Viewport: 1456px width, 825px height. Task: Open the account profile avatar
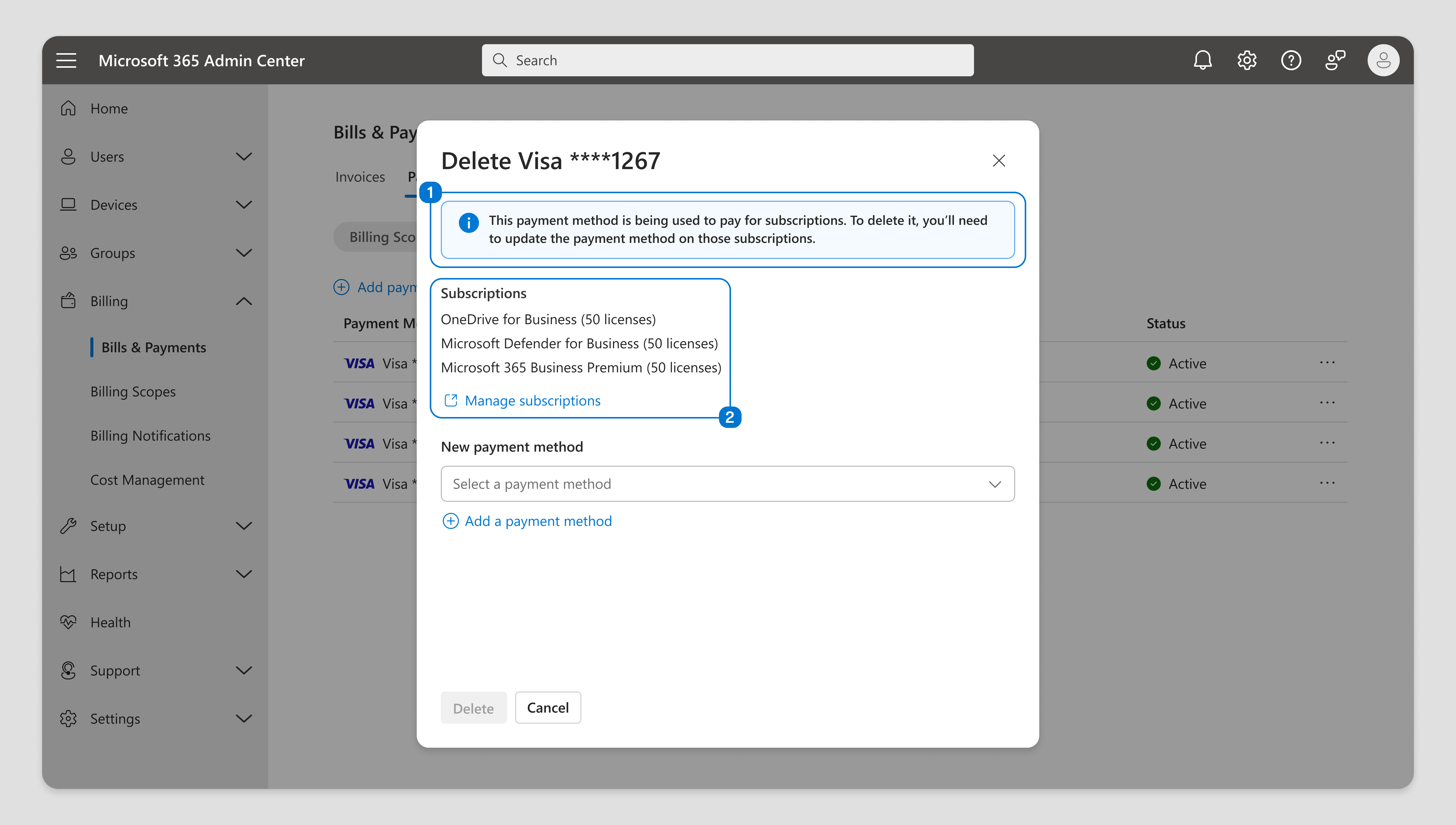tap(1383, 60)
